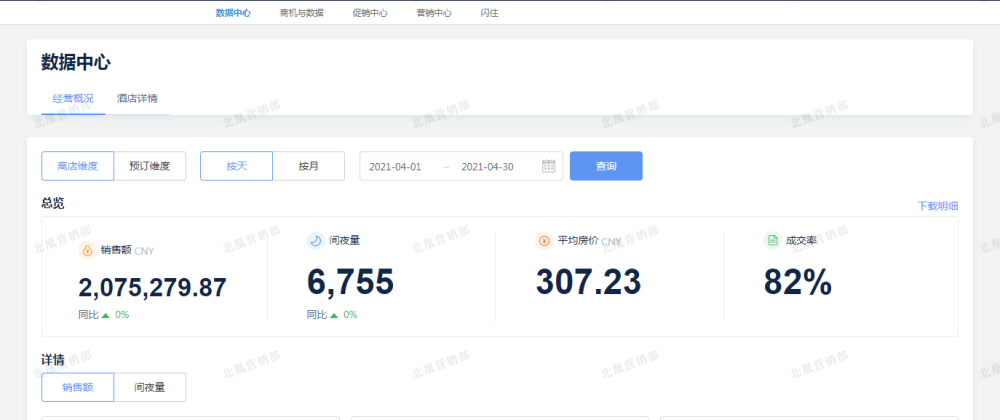Select the 离店维度 toggle option
This screenshot has width=1000, height=420.
(78, 166)
